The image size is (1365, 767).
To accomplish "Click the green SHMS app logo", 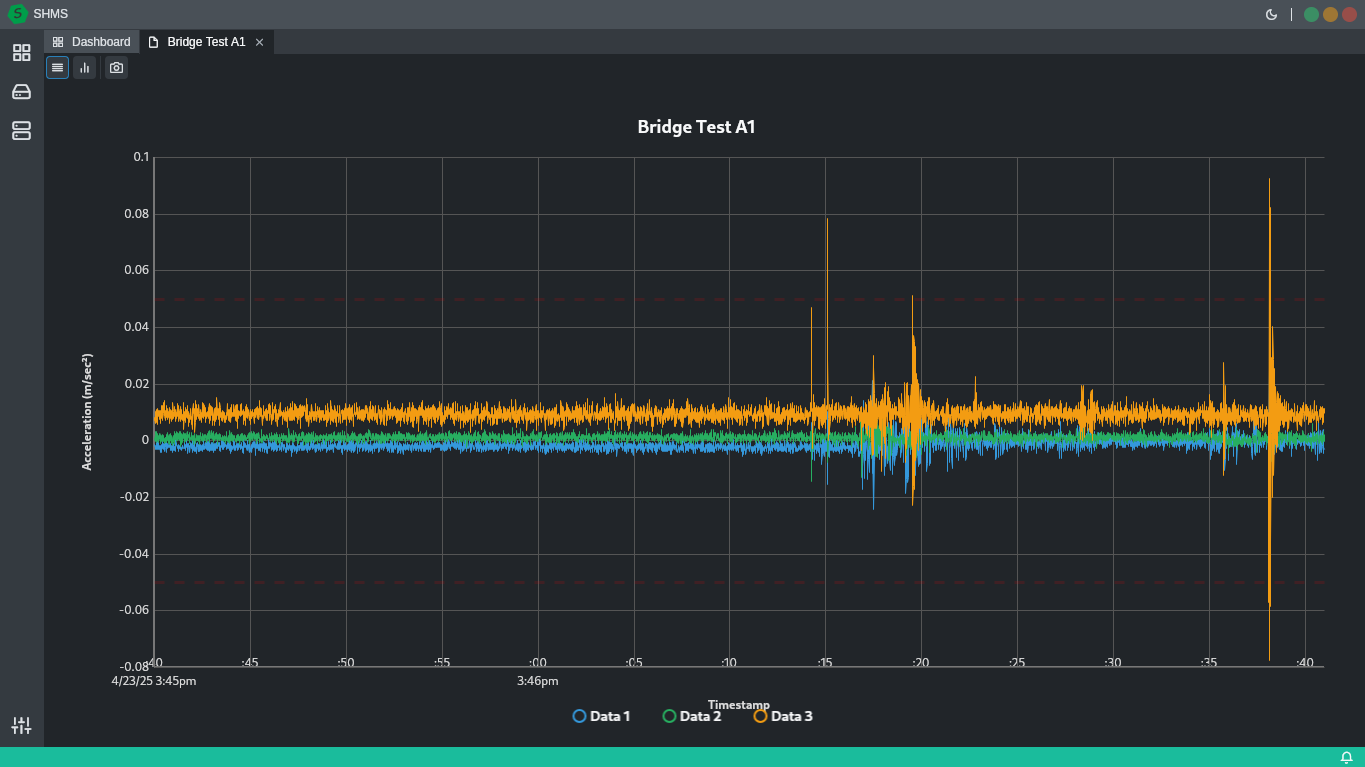I will [x=17, y=14].
